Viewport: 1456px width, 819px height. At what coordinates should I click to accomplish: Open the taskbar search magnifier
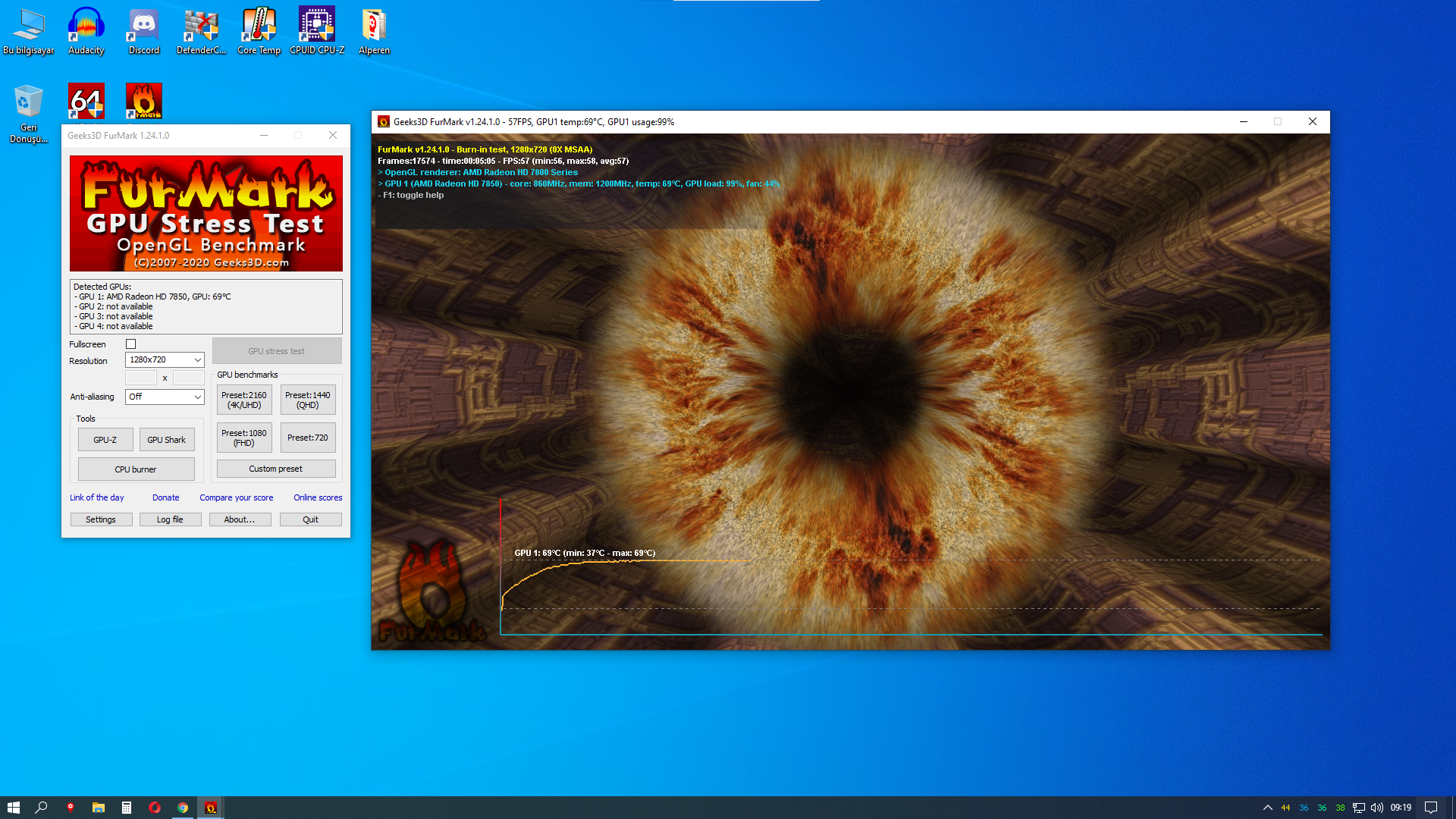[42, 808]
